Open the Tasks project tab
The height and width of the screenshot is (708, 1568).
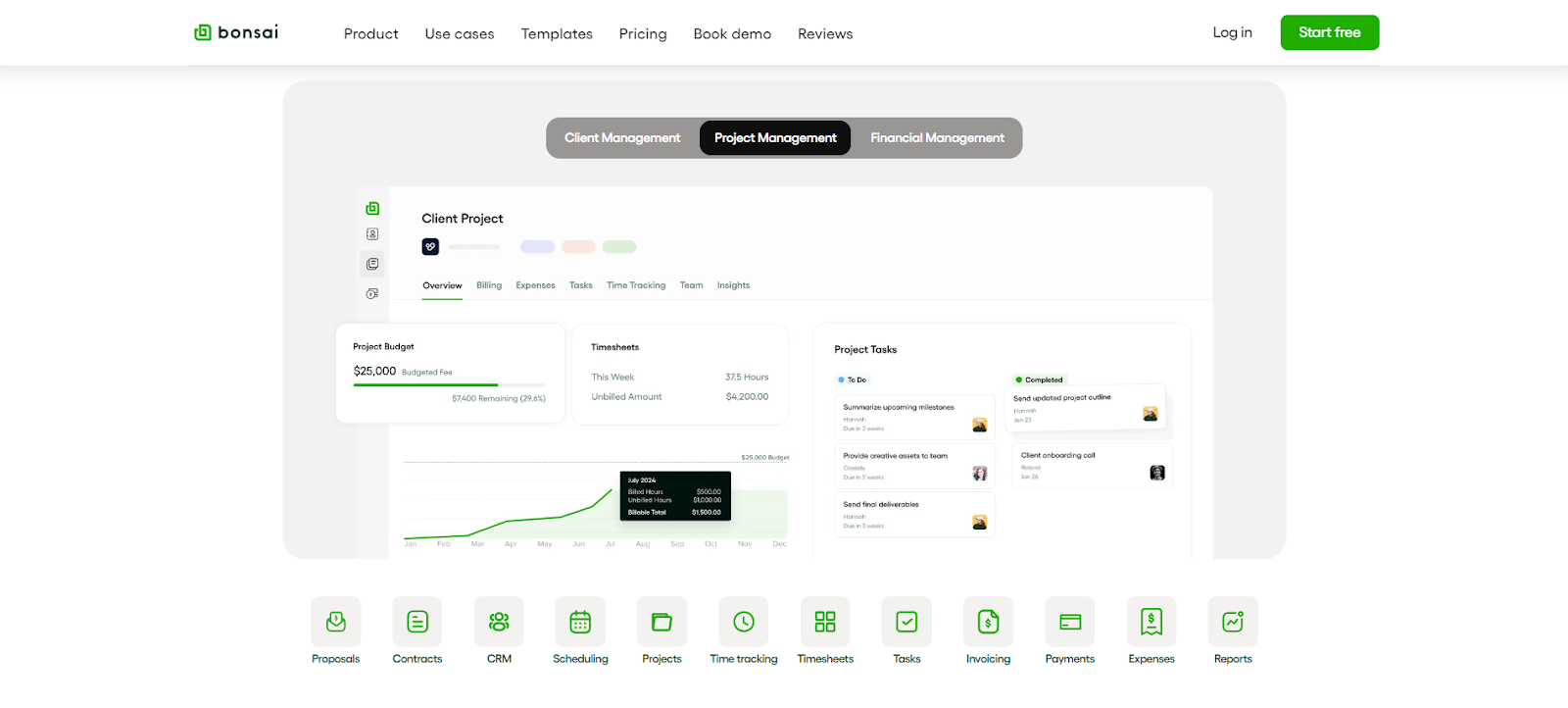click(x=581, y=285)
